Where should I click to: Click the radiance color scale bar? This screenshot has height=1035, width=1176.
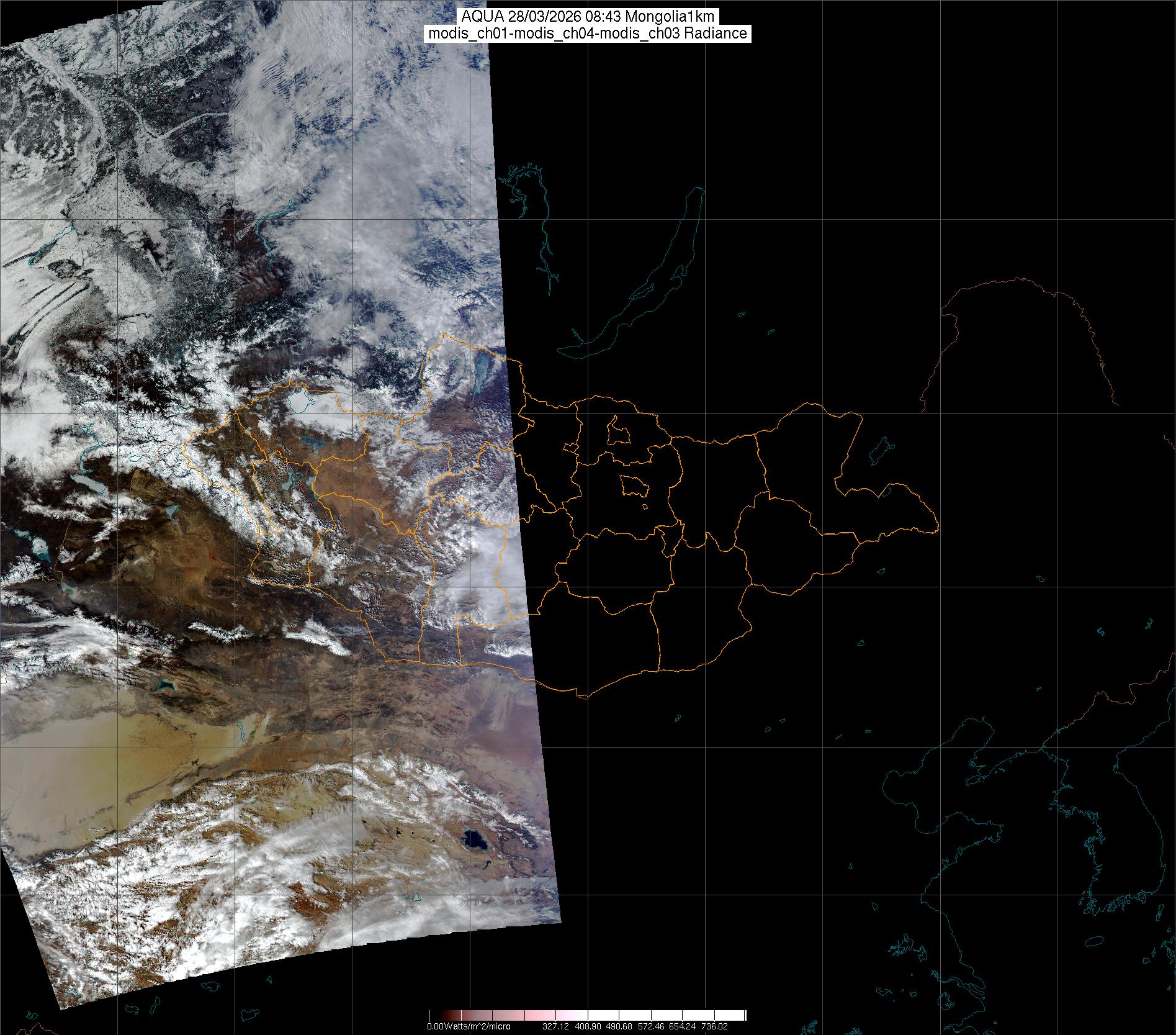pos(587,1015)
